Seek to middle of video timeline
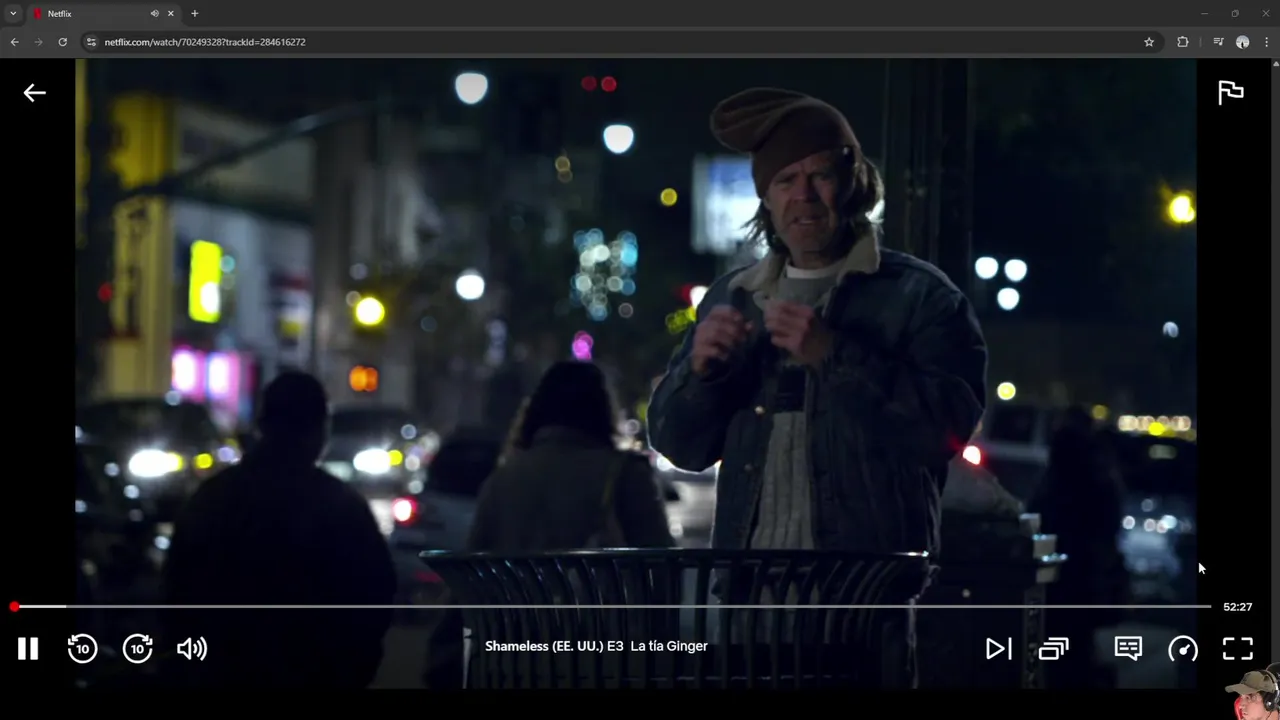Image resolution: width=1280 pixels, height=720 pixels. [x=612, y=607]
